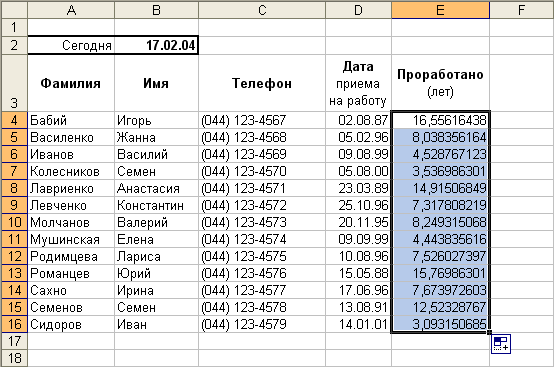Select row 2 header
554x367 pixels.
pos(14,45)
